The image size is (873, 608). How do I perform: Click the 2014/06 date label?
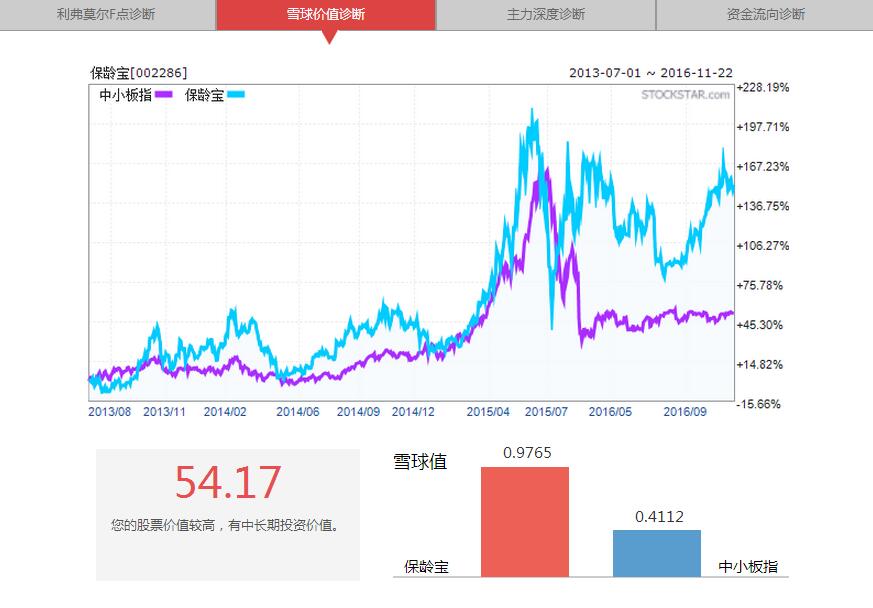[298, 412]
